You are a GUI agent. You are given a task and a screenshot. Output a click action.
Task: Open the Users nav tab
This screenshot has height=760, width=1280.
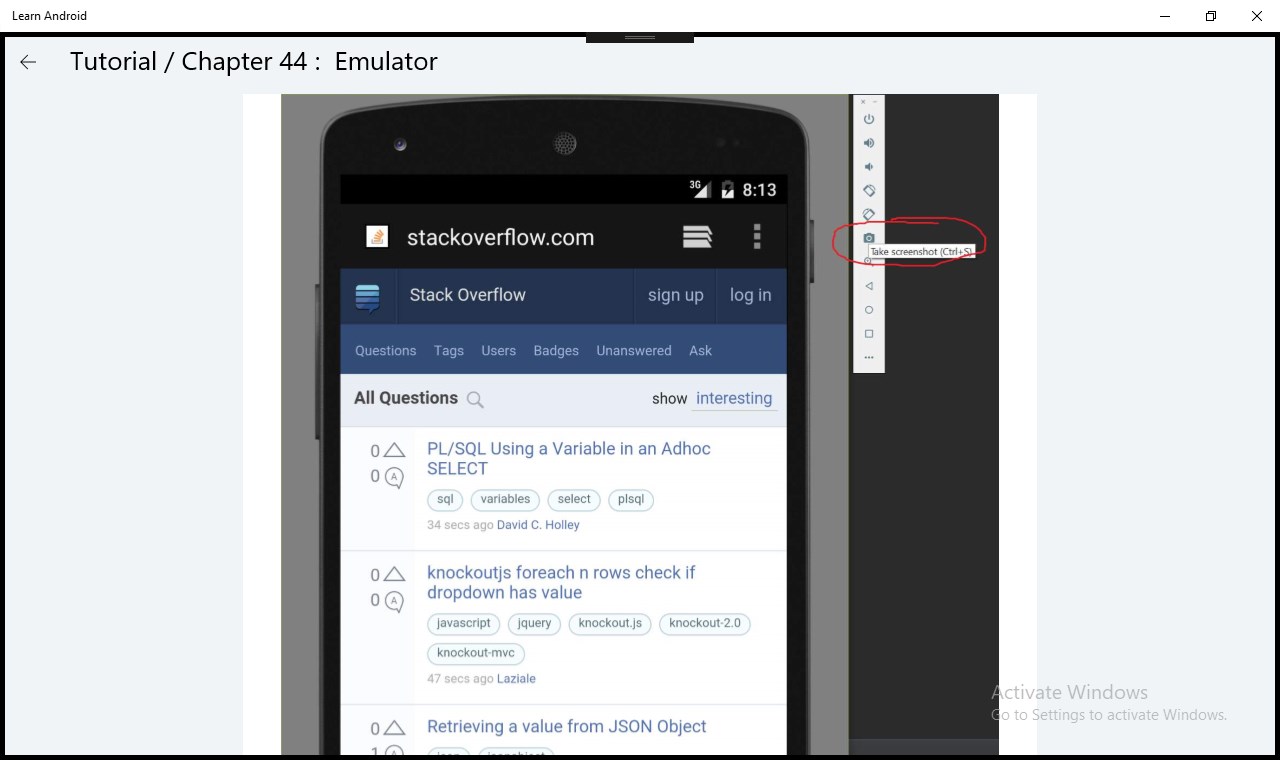[498, 351]
